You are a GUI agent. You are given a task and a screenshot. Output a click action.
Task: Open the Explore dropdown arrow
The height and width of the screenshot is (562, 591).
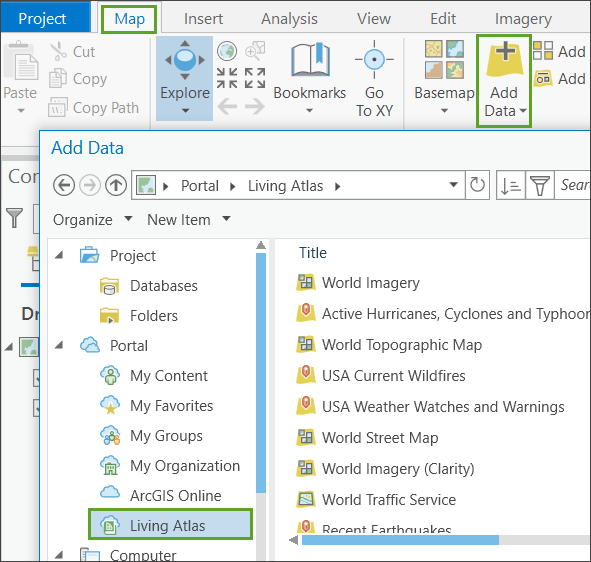click(x=185, y=110)
